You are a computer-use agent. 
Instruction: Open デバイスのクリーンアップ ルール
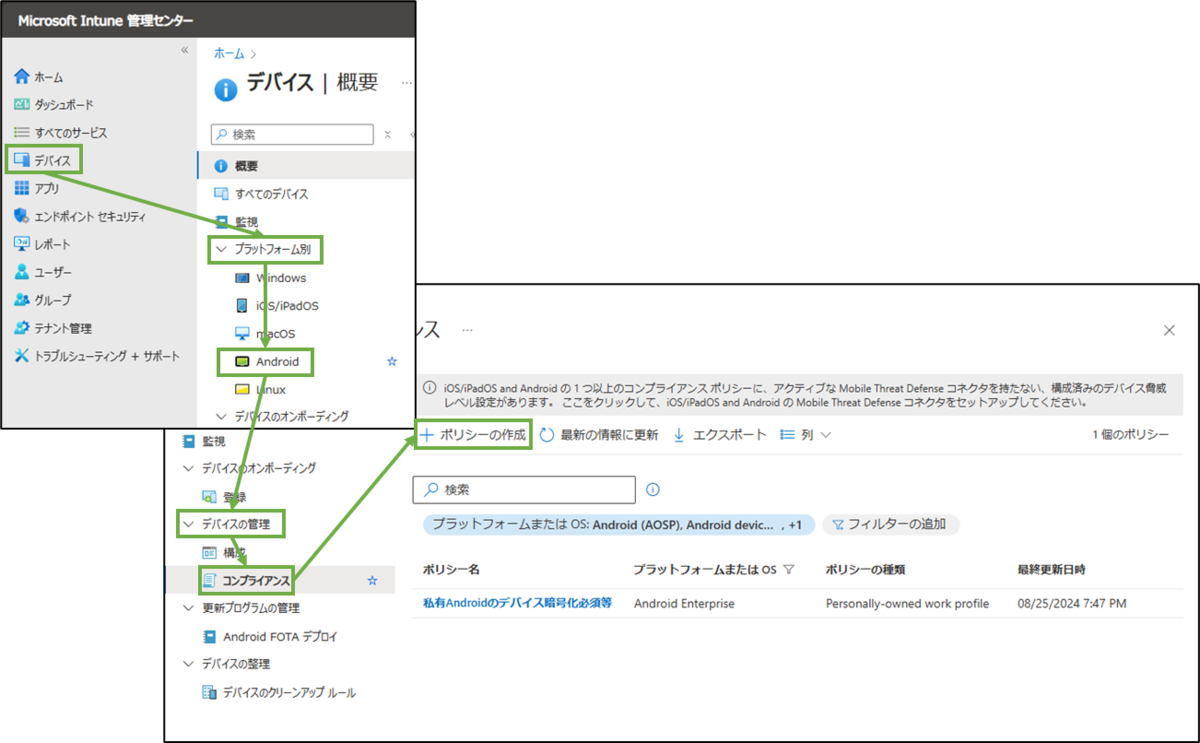[x=279, y=692]
